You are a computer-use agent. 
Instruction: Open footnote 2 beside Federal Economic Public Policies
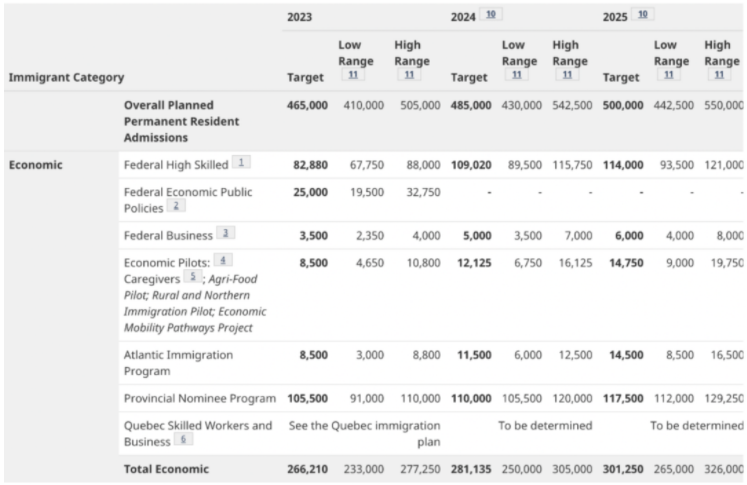click(176, 205)
